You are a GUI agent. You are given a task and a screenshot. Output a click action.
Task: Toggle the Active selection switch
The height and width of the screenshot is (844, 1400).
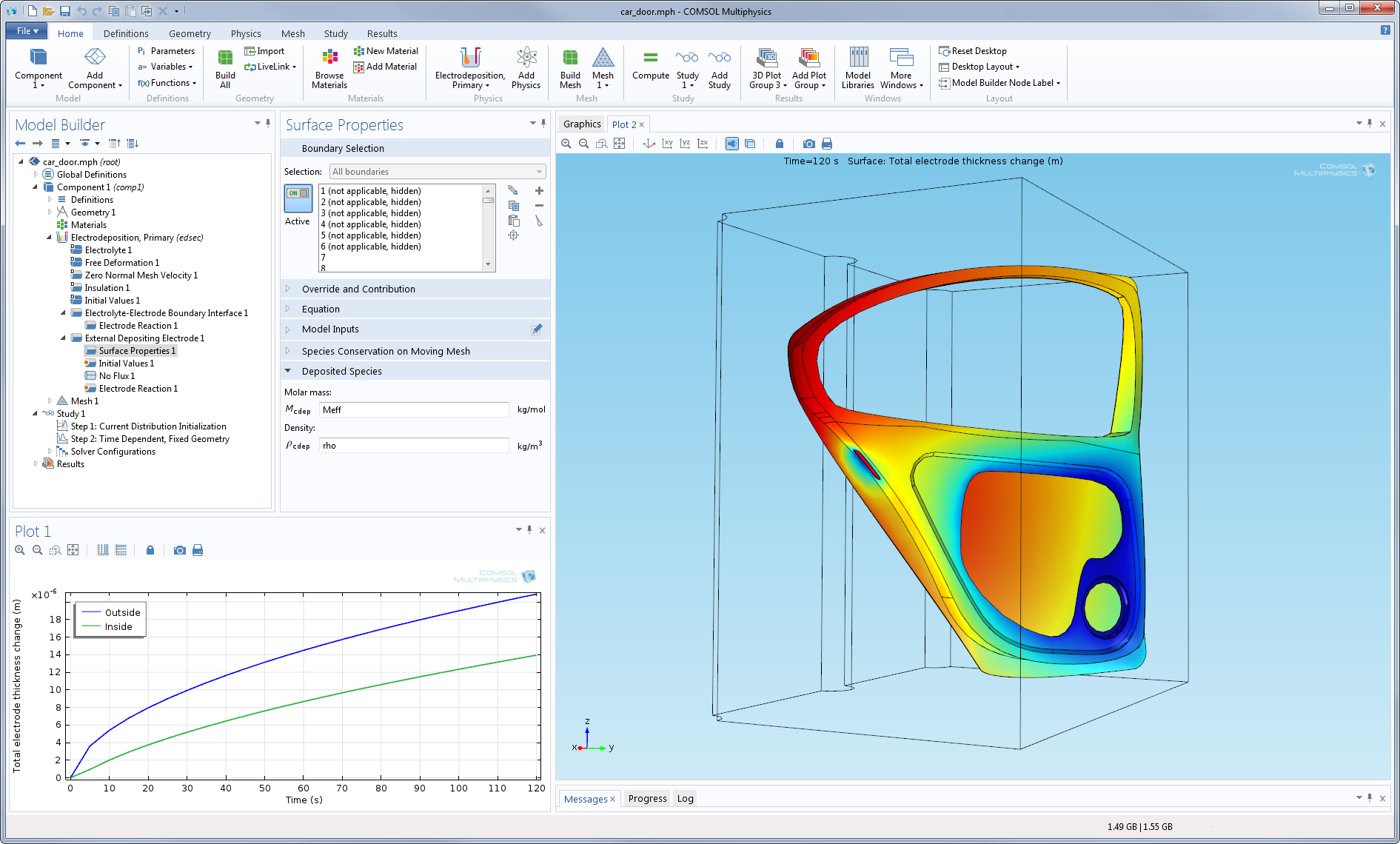pos(298,198)
